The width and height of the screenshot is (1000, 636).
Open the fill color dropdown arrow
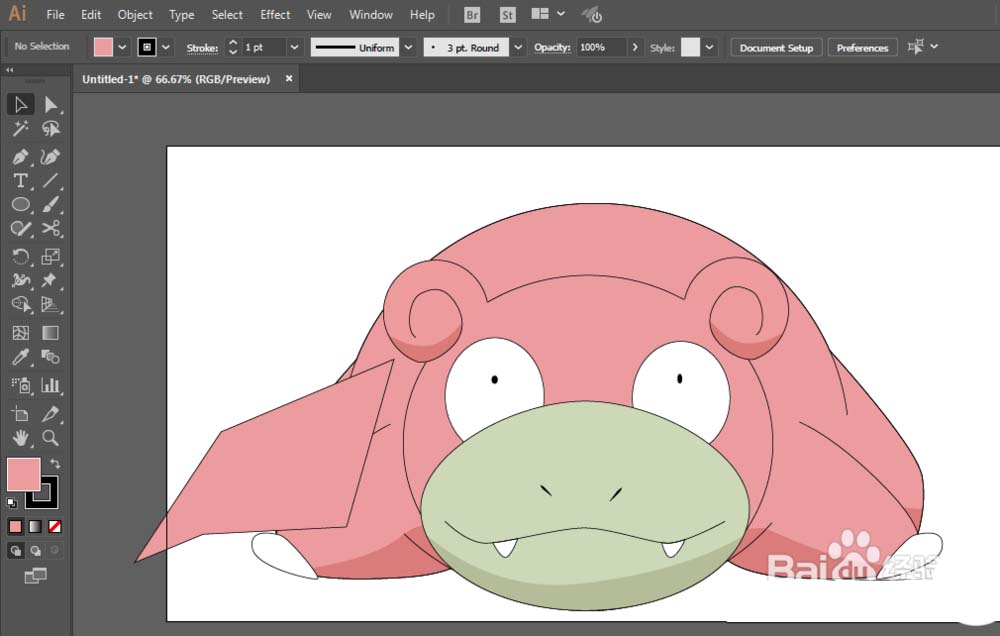[122, 47]
